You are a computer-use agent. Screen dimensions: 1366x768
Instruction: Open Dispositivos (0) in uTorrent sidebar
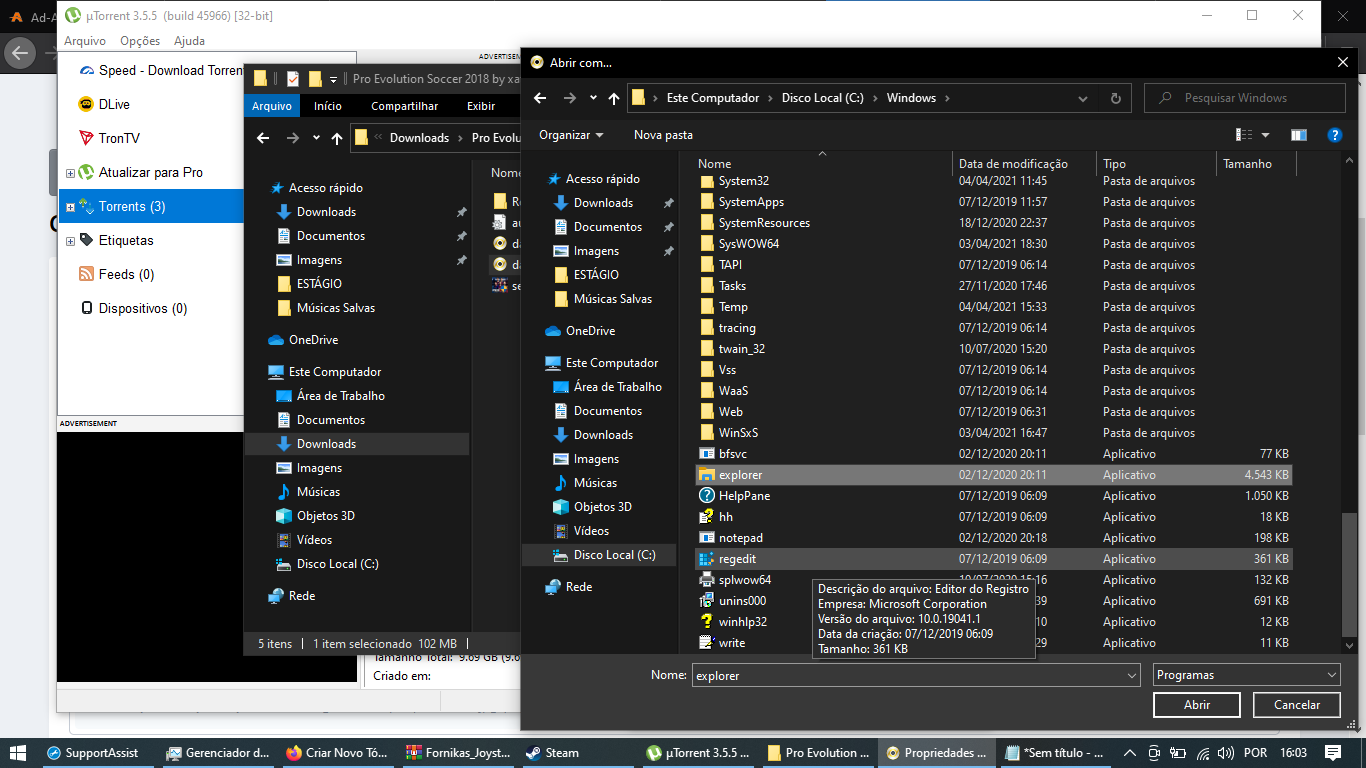(x=142, y=308)
